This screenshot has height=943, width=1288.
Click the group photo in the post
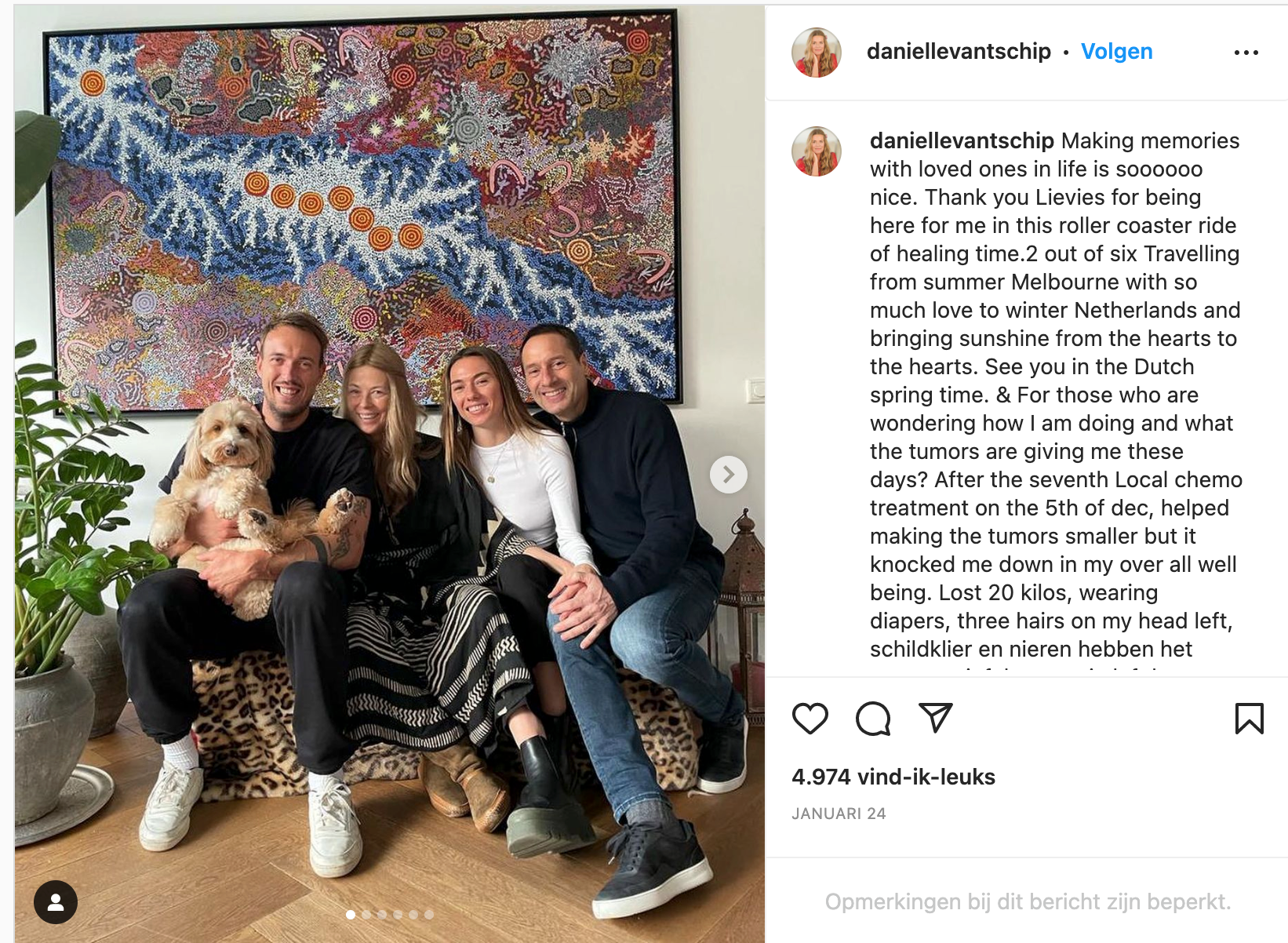(390, 474)
